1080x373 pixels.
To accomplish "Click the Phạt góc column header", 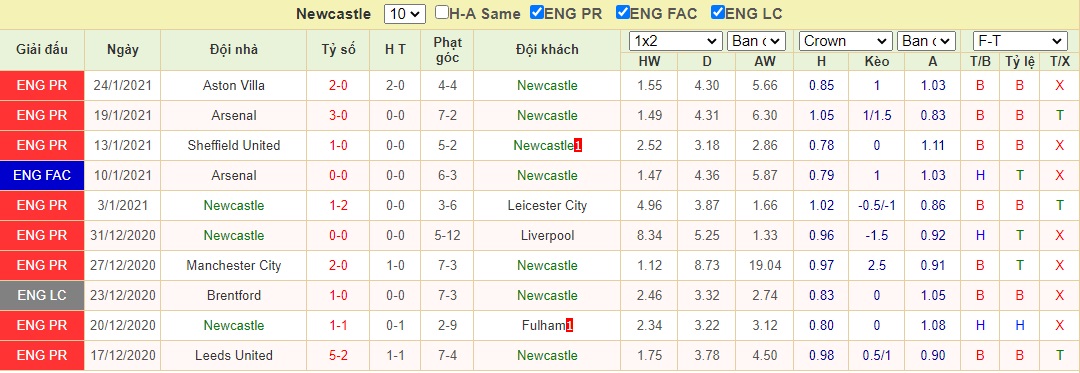I will (x=448, y=50).
